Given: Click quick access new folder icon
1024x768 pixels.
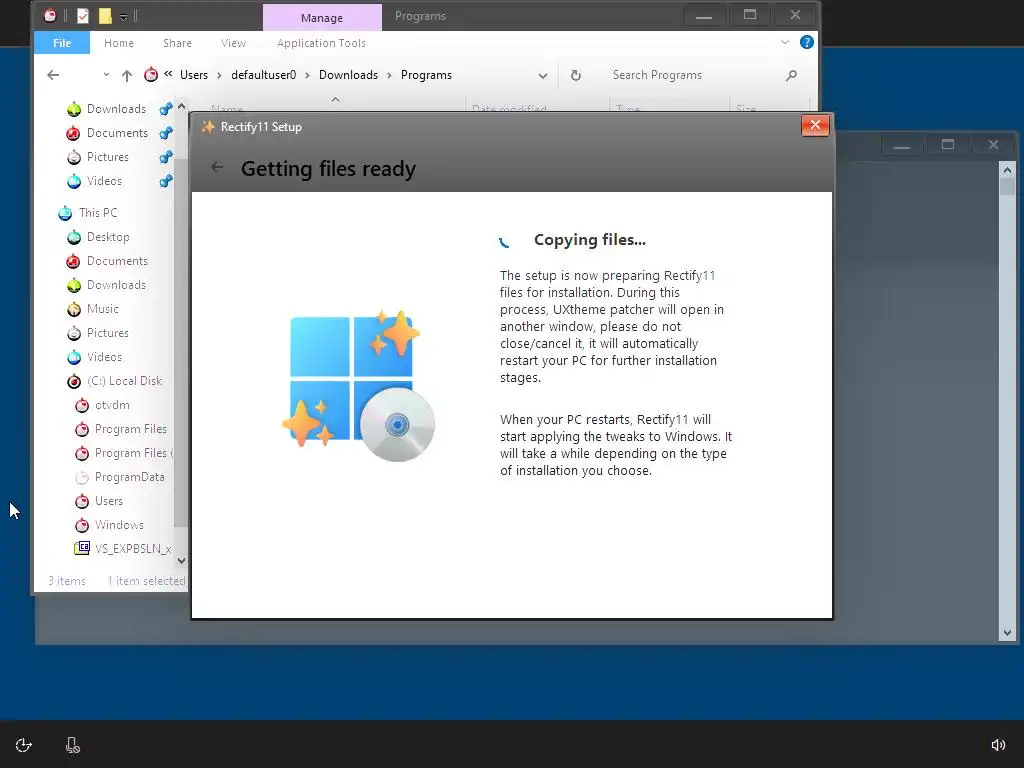Looking at the screenshot, I should [x=105, y=16].
